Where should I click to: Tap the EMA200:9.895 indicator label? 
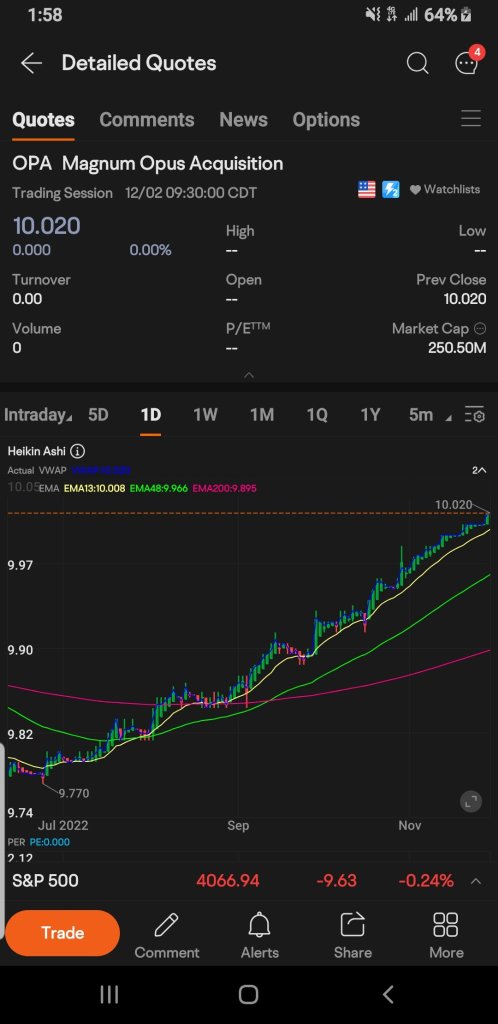[x=223, y=488]
